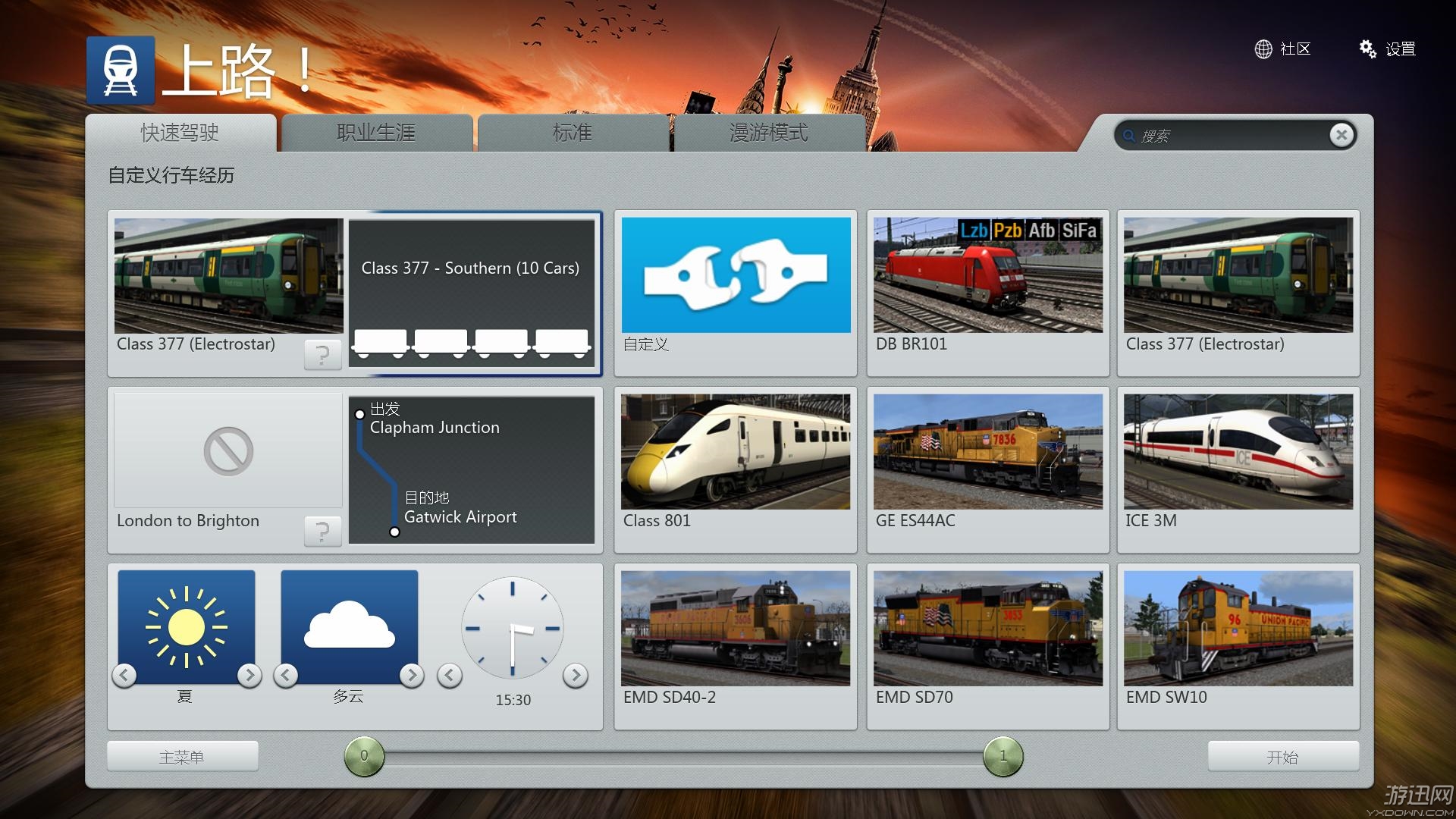Switch to 职业生涯 tab

click(x=376, y=133)
